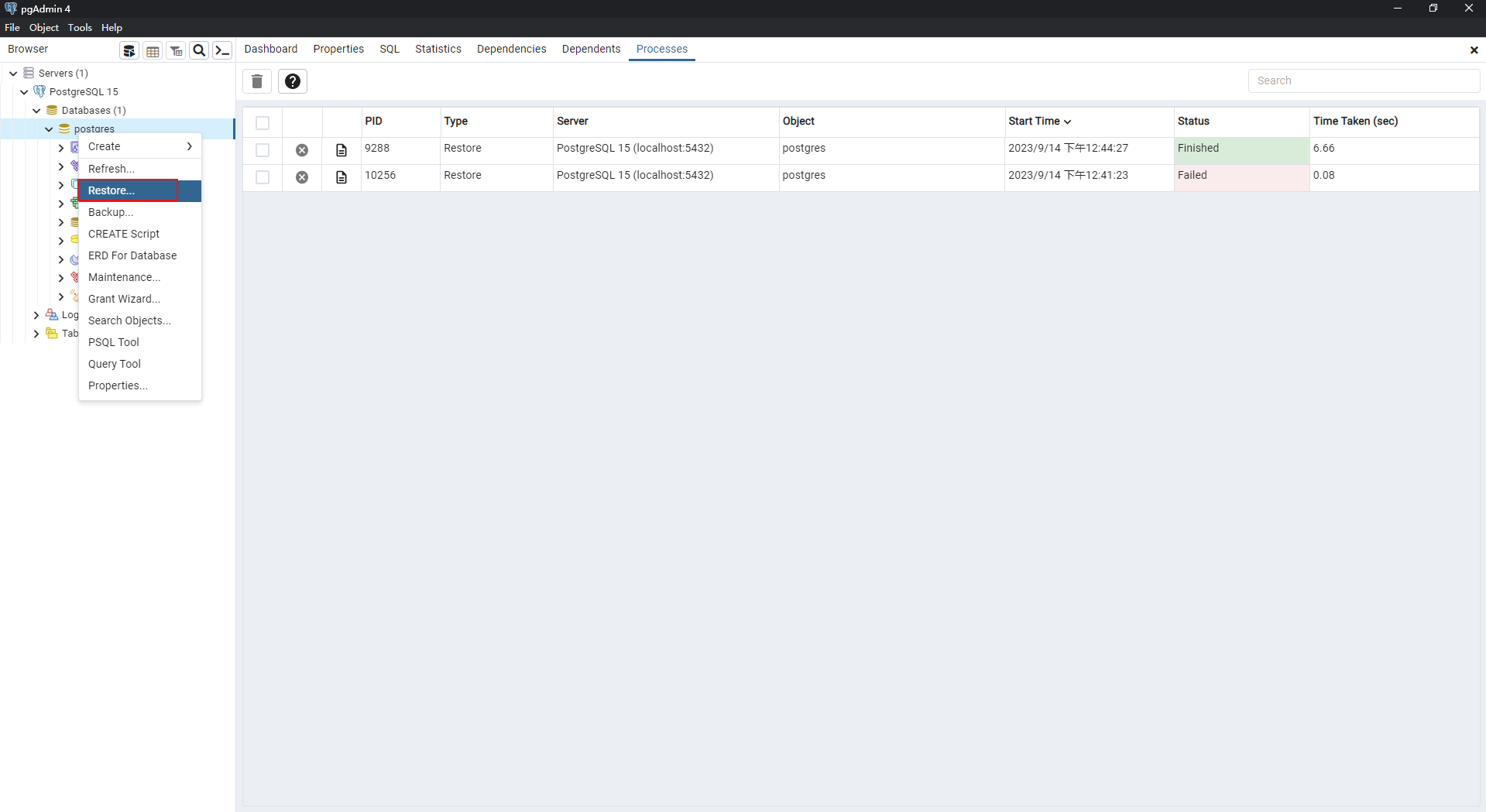Tick the checkbox for process 9288

[263, 150]
